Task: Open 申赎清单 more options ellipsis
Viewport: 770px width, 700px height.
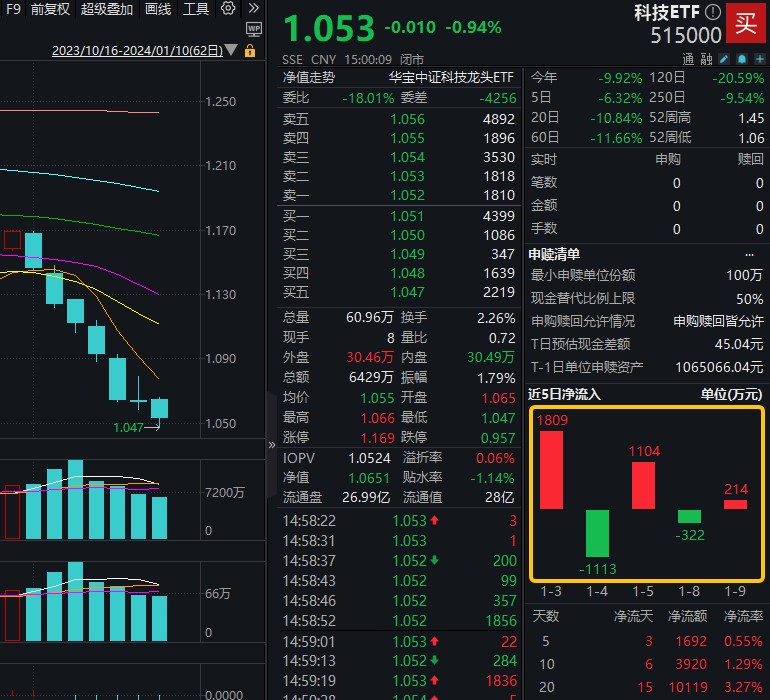Action: tap(749, 254)
